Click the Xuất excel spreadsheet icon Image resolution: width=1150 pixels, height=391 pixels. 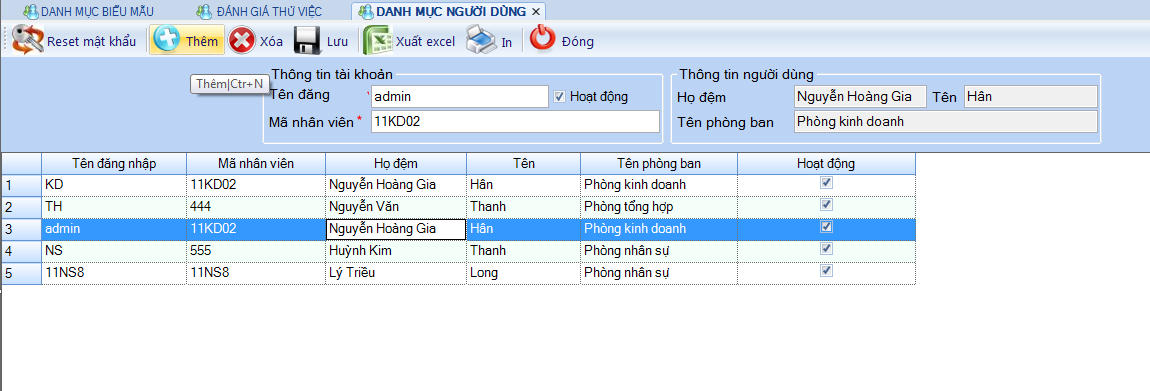click(x=378, y=40)
